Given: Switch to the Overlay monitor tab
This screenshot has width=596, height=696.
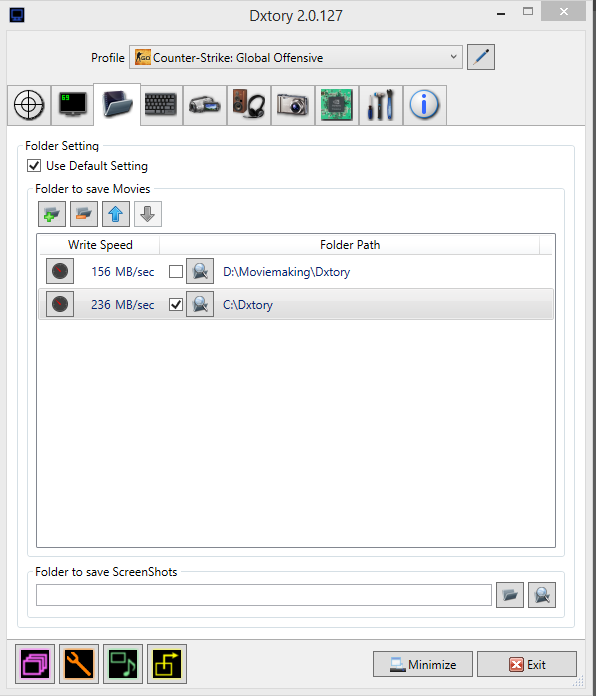Looking at the screenshot, I should point(73,105).
